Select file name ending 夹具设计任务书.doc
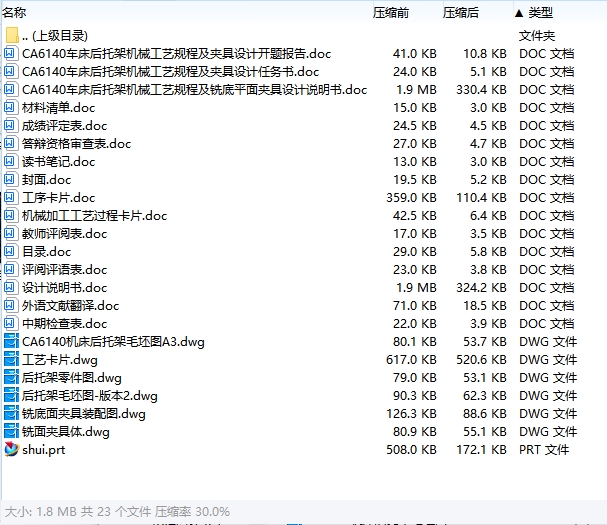Screen dimensions: 607x525 (x=170, y=72)
